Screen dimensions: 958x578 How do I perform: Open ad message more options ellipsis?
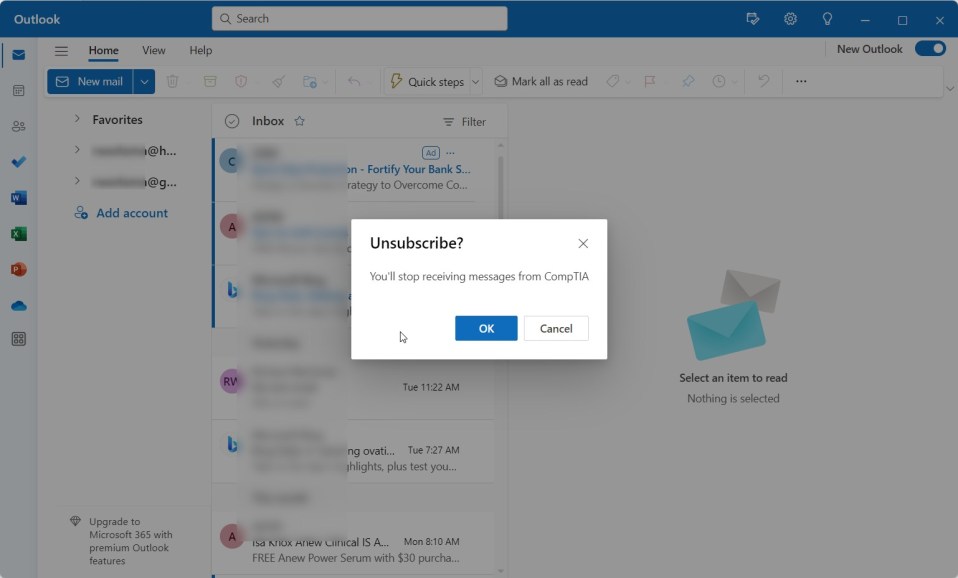point(450,153)
